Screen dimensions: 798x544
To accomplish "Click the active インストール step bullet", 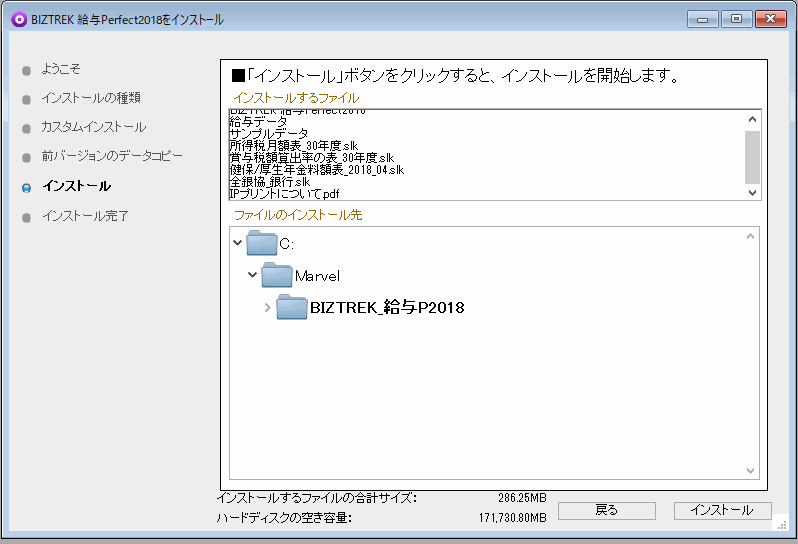I will coord(27,187).
